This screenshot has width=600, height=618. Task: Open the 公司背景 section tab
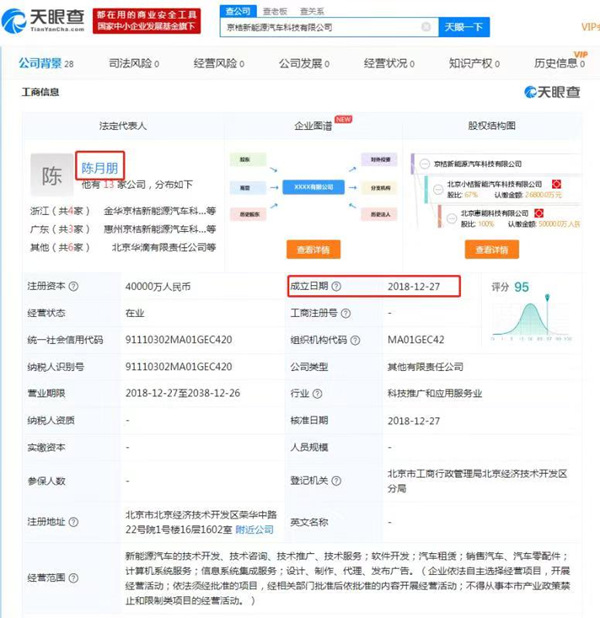[46, 63]
